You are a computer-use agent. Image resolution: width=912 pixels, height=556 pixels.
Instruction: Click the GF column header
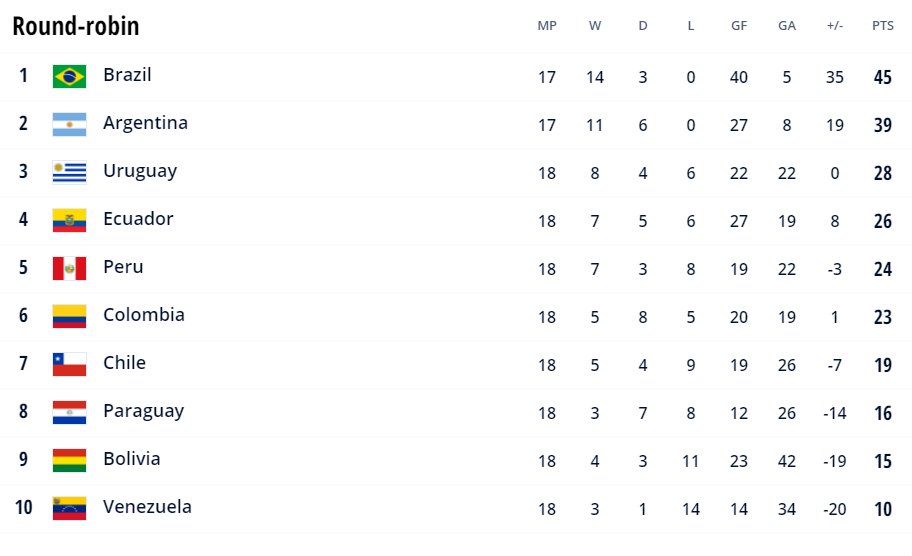click(739, 26)
